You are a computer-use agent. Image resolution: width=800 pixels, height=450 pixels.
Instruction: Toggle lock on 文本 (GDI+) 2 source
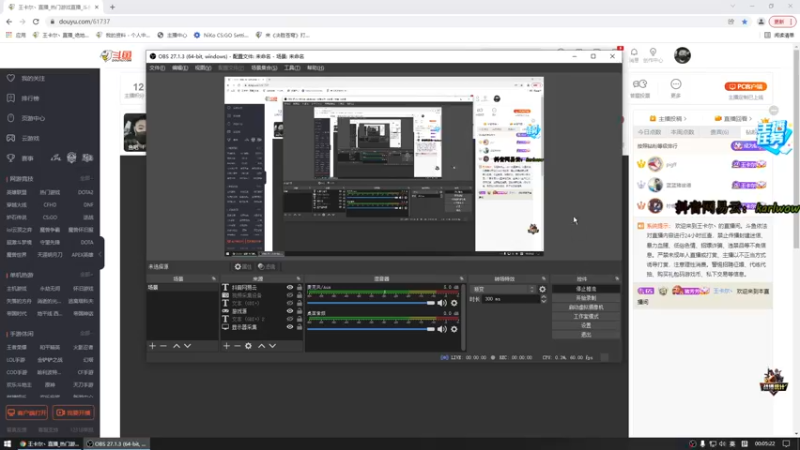(x=299, y=319)
